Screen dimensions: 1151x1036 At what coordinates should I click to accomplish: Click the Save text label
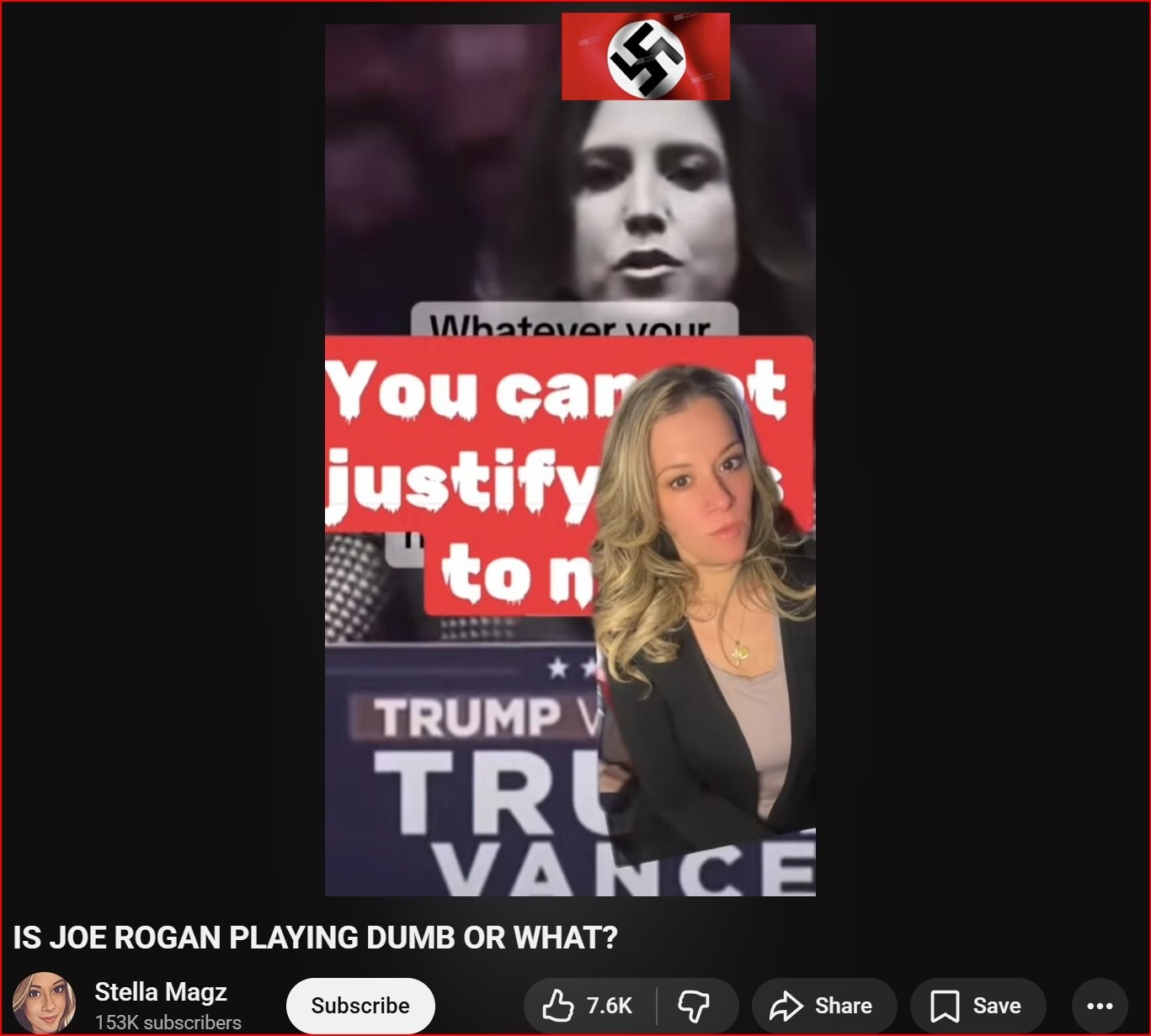point(996,1006)
